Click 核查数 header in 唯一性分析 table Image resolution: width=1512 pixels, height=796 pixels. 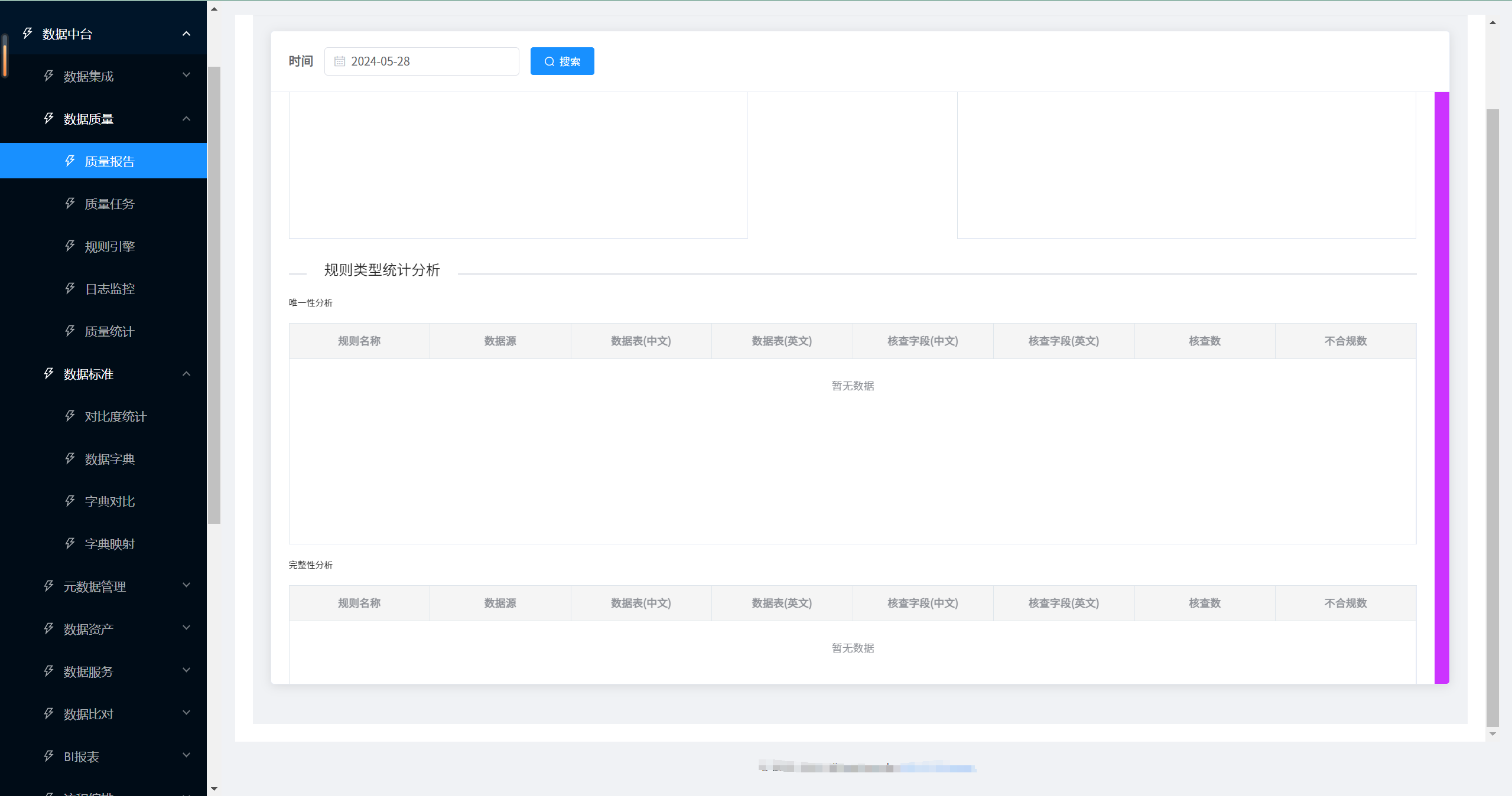(1205, 341)
